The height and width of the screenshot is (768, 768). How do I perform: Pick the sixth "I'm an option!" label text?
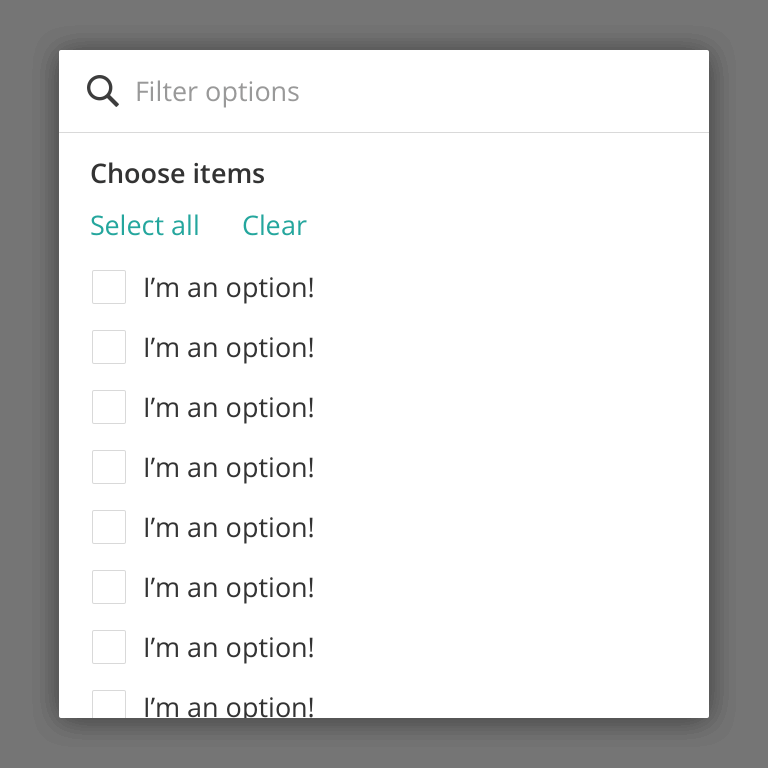coord(229,588)
